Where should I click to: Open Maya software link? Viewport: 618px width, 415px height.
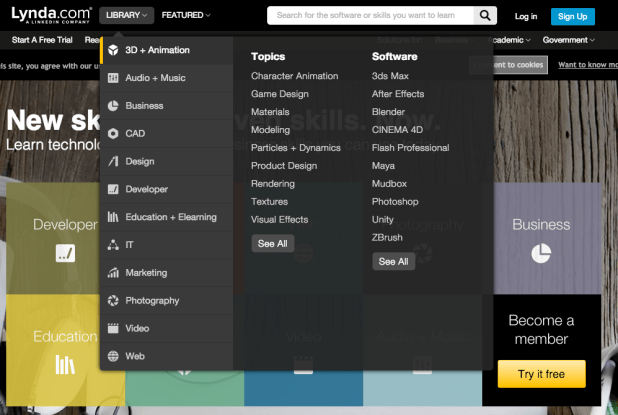[383, 166]
